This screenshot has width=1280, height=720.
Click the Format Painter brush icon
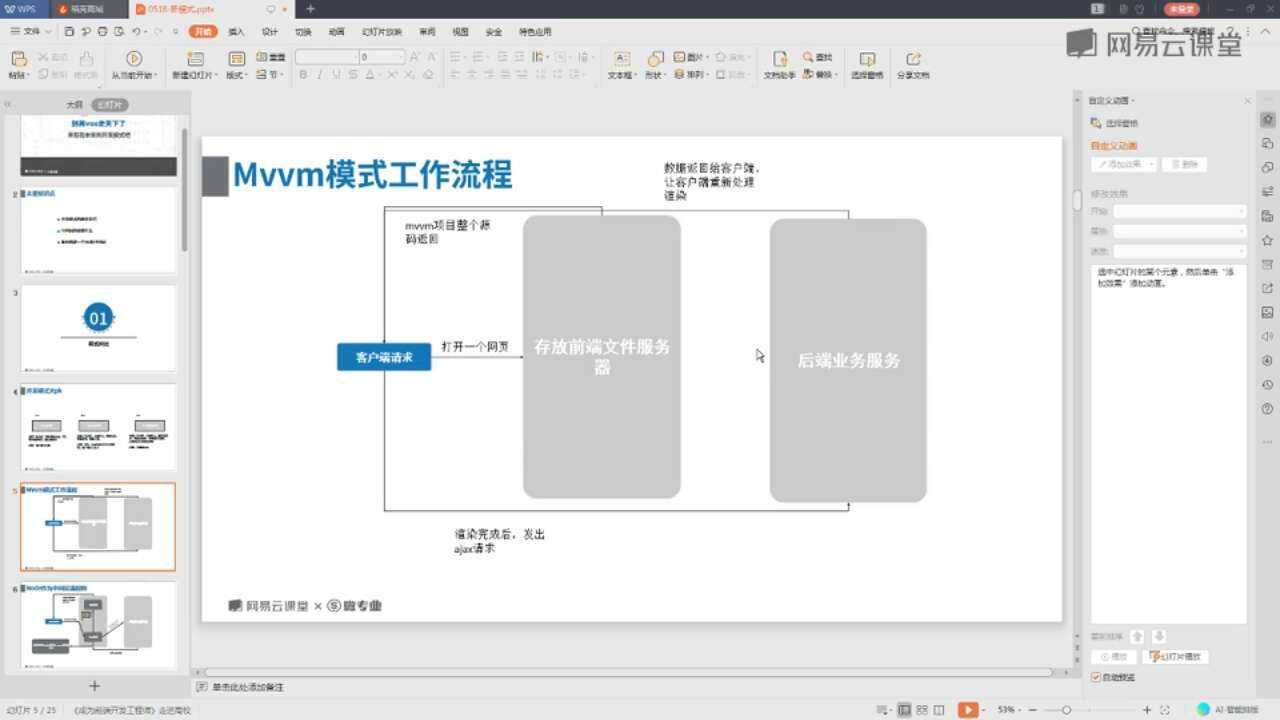(86, 58)
